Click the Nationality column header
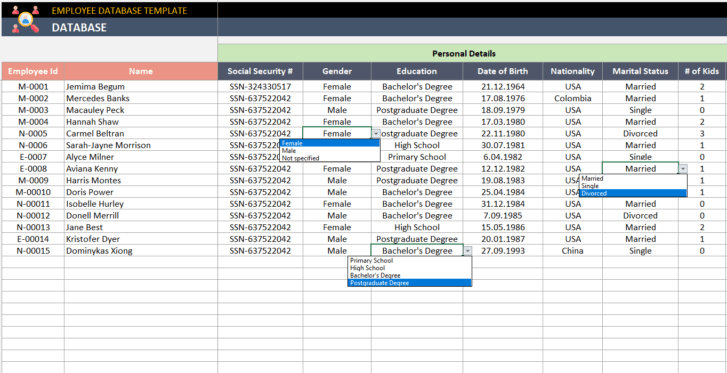The height and width of the screenshot is (373, 727). (573, 71)
